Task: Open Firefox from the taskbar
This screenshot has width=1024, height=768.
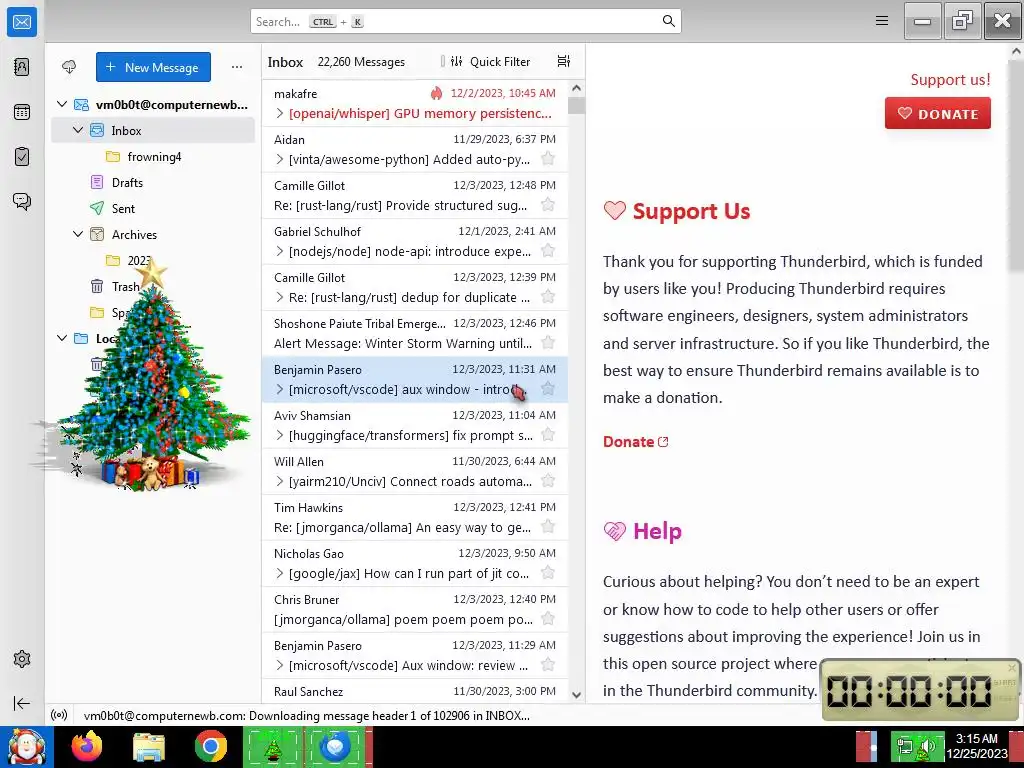Action: [x=87, y=747]
